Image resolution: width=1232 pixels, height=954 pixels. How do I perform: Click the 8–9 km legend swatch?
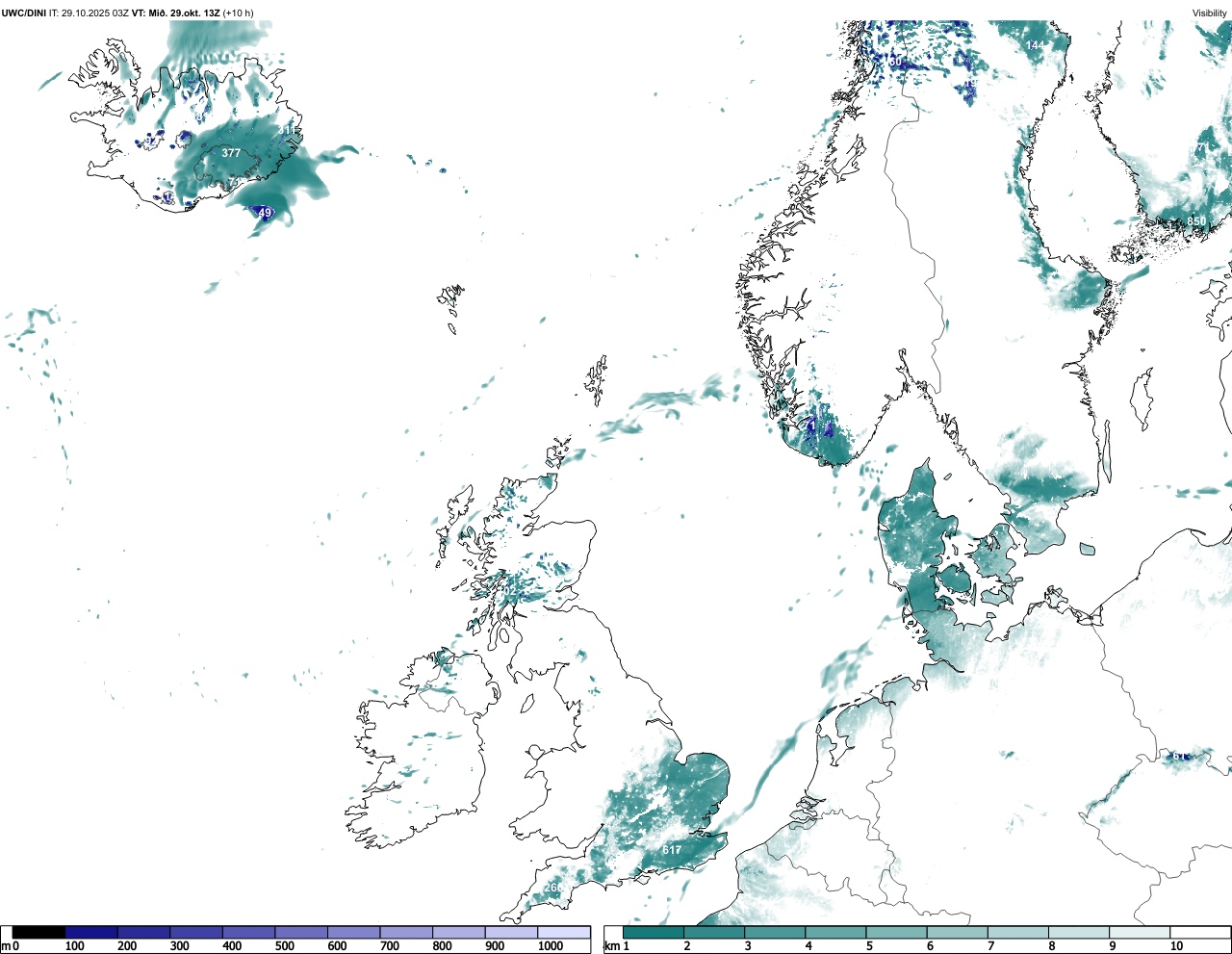(x=1078, y=932)
